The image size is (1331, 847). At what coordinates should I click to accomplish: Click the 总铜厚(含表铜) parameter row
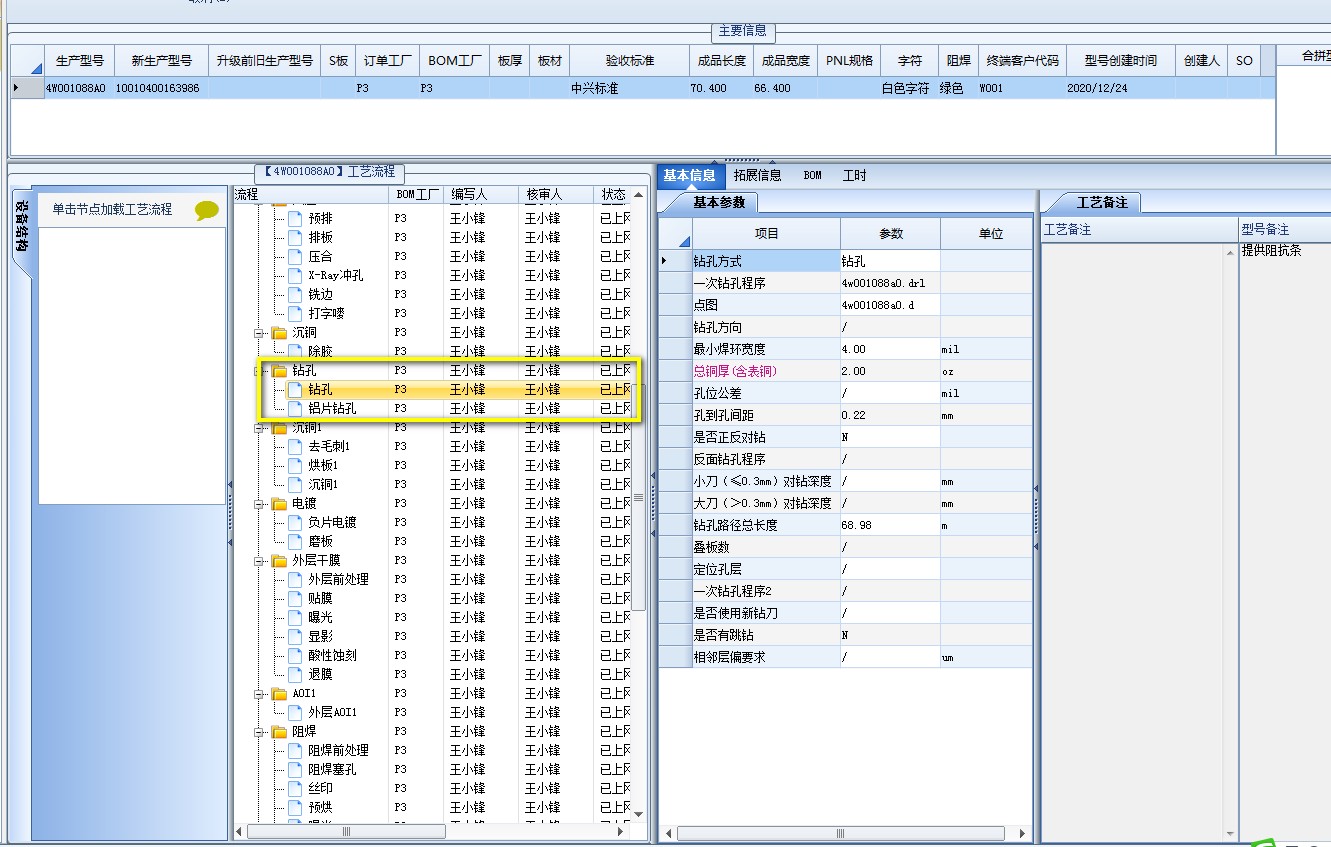846,371
